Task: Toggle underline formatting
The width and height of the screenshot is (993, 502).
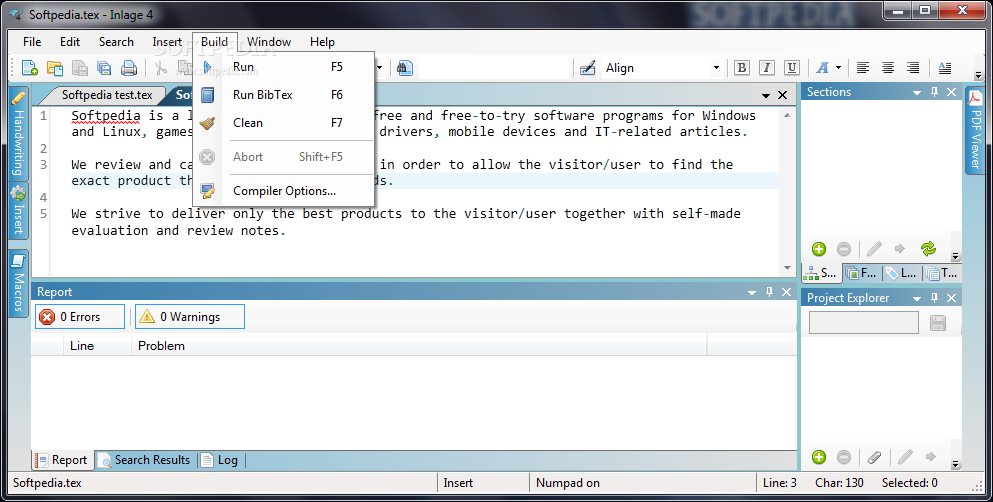Action: [x=792, y=68]
